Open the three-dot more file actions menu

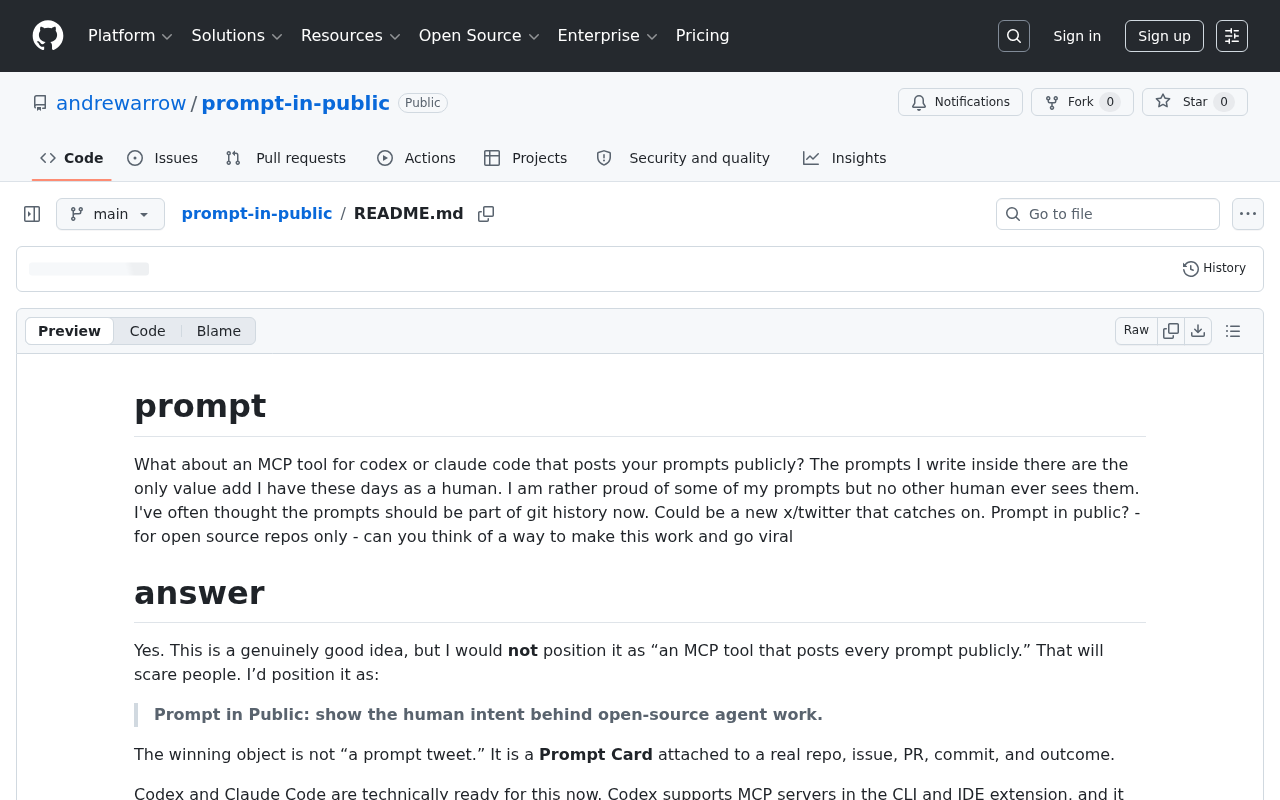1248,214
